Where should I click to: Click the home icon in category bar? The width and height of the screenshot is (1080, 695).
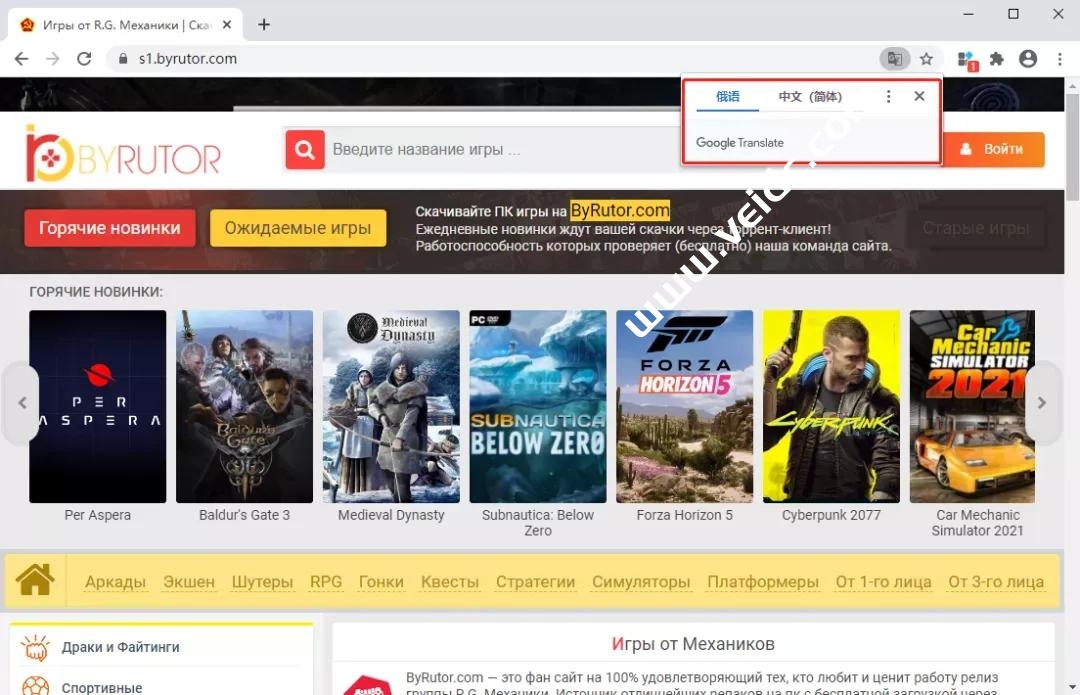click(x=35, y=580)
